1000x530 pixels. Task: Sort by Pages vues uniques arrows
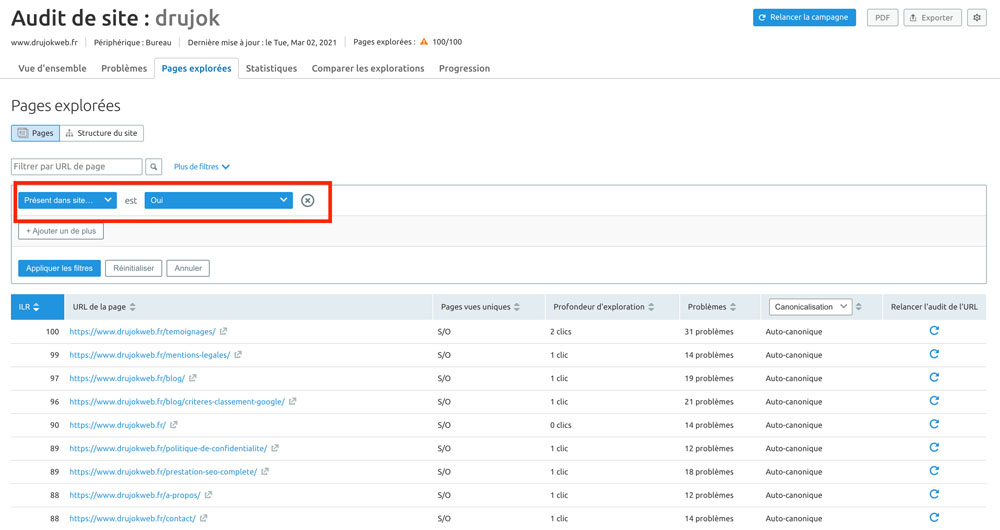coord(517,307)
